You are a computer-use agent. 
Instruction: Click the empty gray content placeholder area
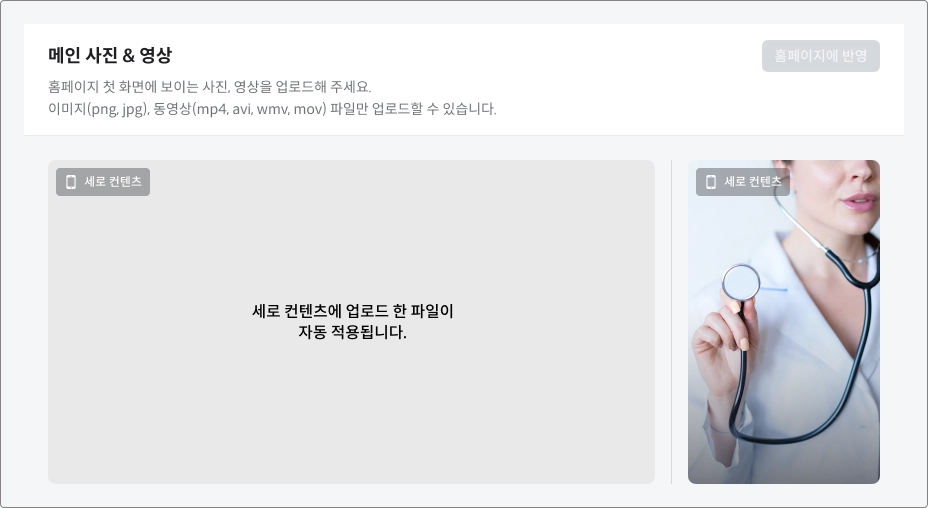point(351,321)
